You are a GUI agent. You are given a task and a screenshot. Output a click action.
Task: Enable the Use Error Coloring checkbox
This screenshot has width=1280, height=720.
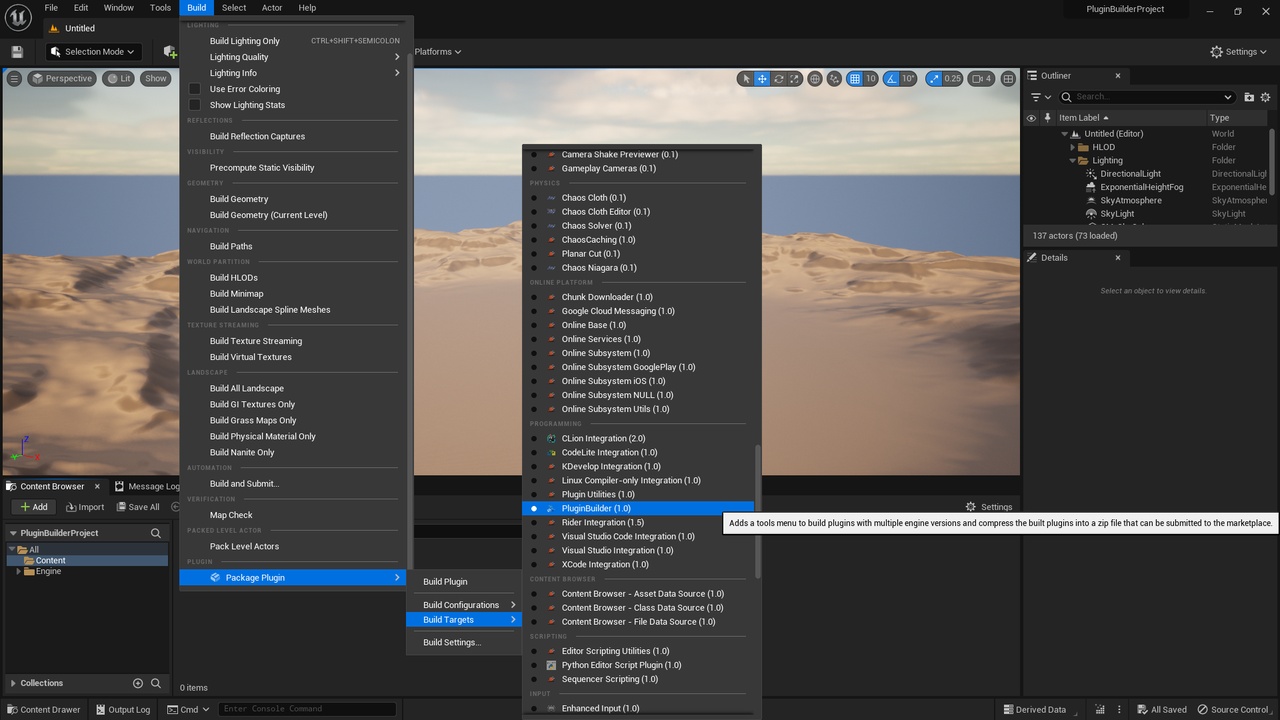195,89
